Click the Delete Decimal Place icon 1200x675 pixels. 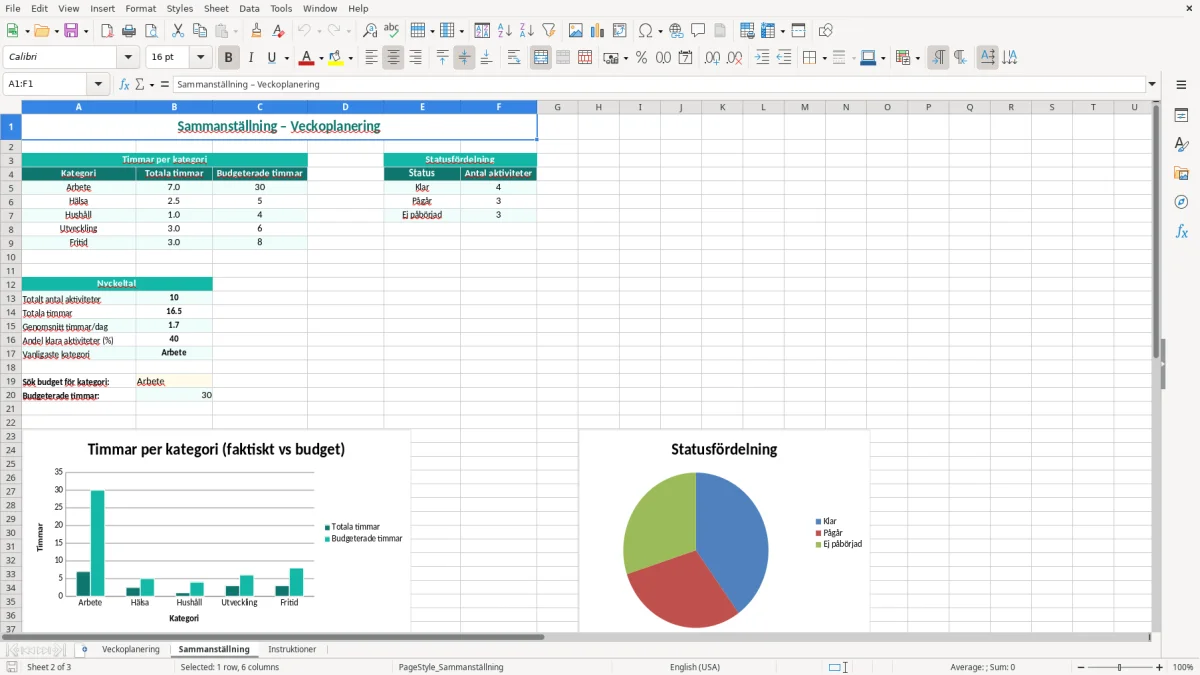click(734, 58)
